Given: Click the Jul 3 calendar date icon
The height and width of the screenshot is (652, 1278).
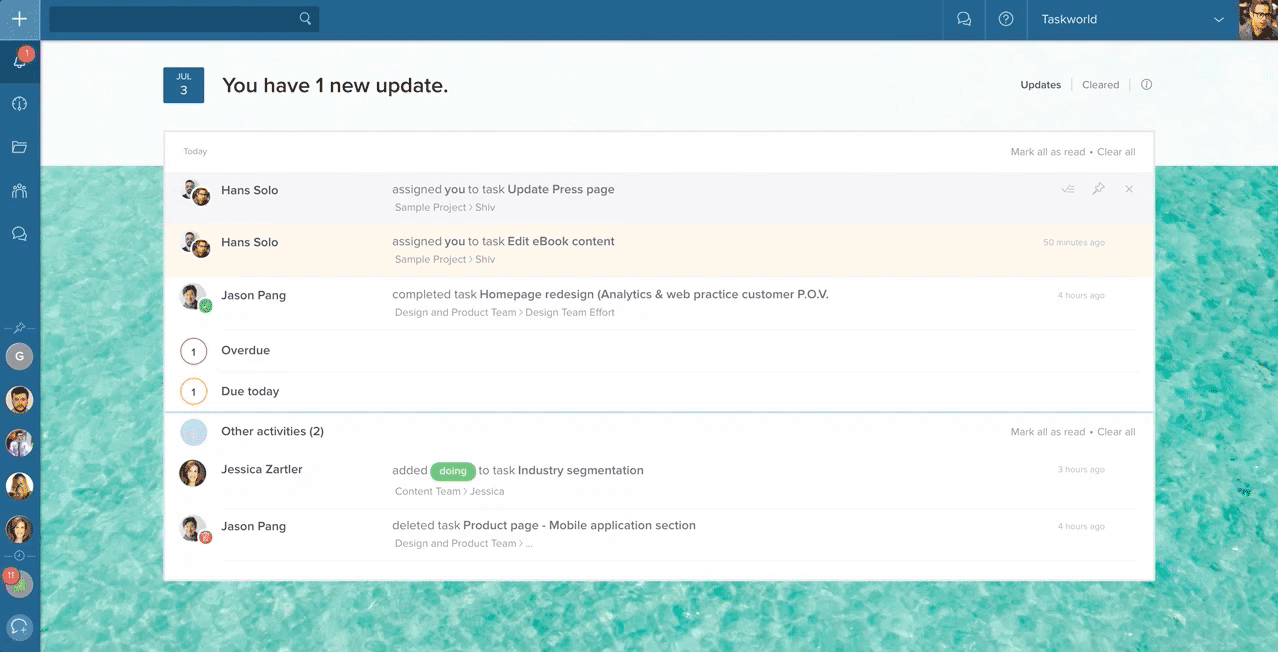Looking at the screenshot, I should [183, 85].
